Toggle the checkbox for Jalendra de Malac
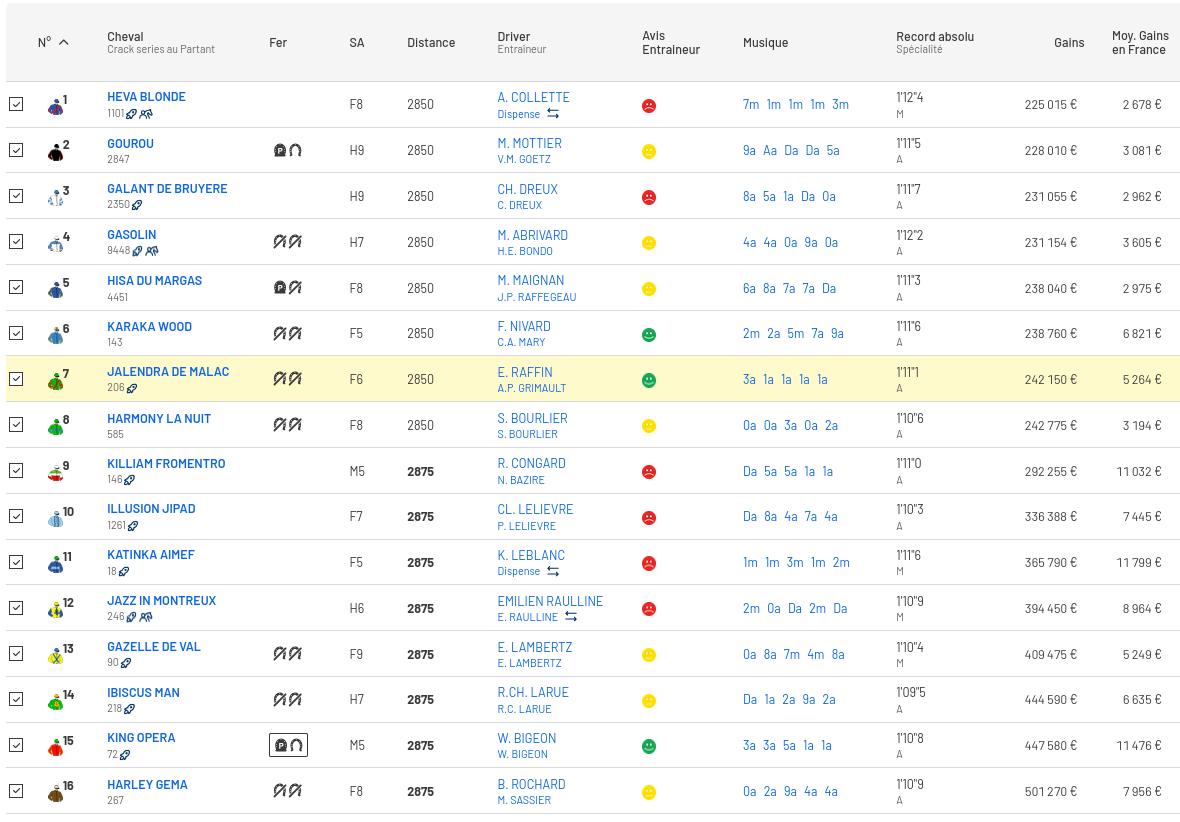This screenshot has width=1180, height=822. click(16, 379)
